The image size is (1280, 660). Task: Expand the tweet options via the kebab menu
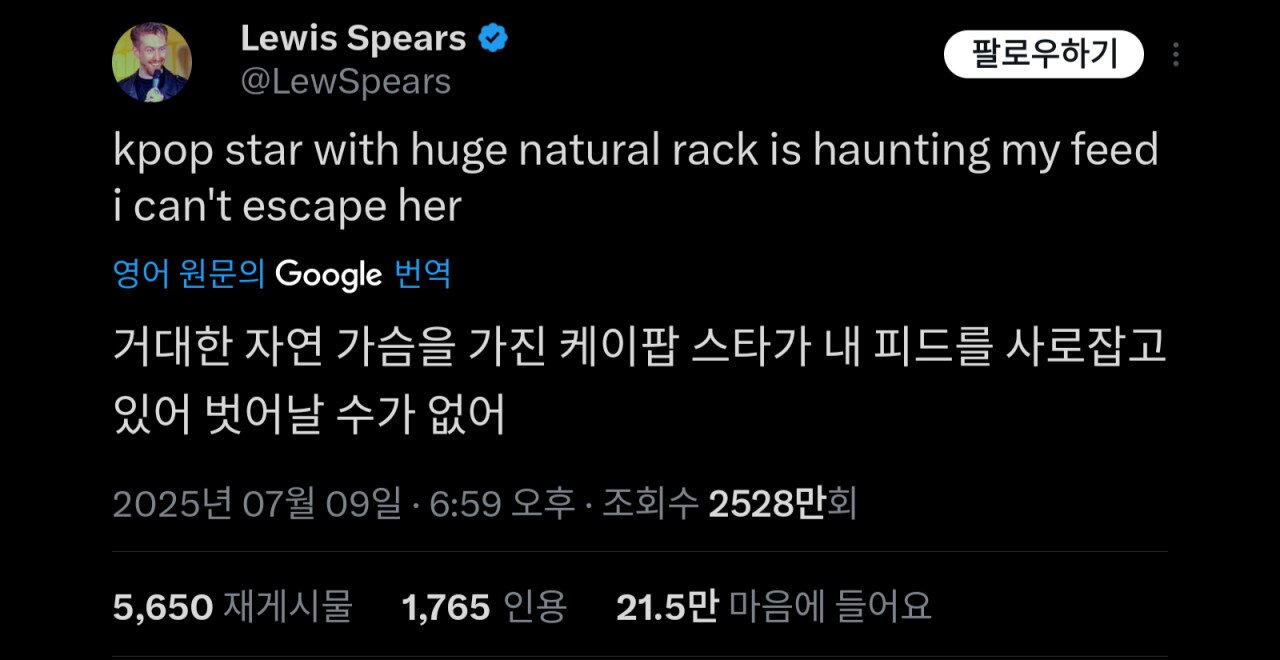[1176, 55]
